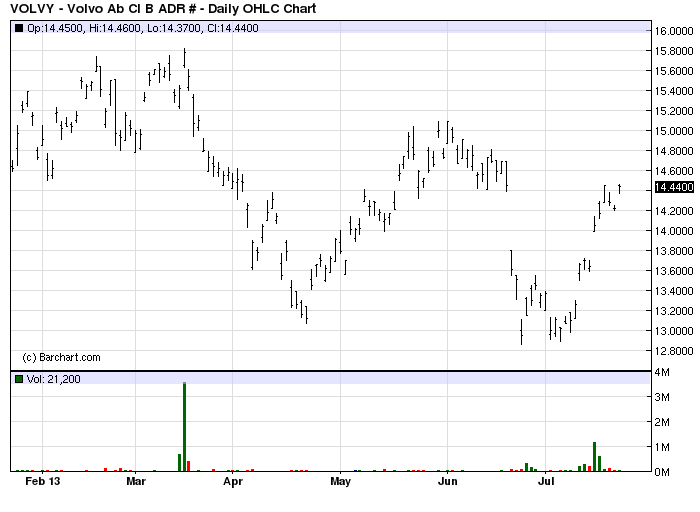Click the 'Feb 13' date axis label
The image size is (700, 512).
click(x=42, y=481)
